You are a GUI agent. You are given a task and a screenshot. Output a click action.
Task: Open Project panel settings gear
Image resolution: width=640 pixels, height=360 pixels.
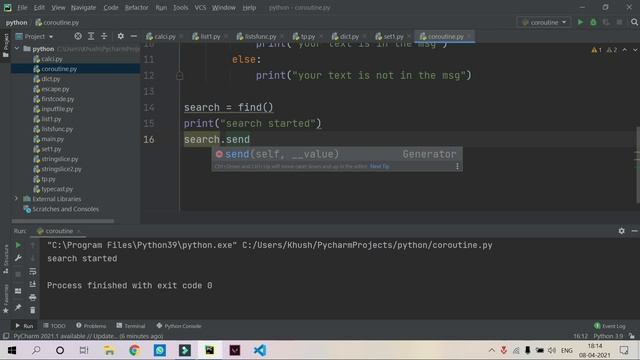(x=120, y=36)
